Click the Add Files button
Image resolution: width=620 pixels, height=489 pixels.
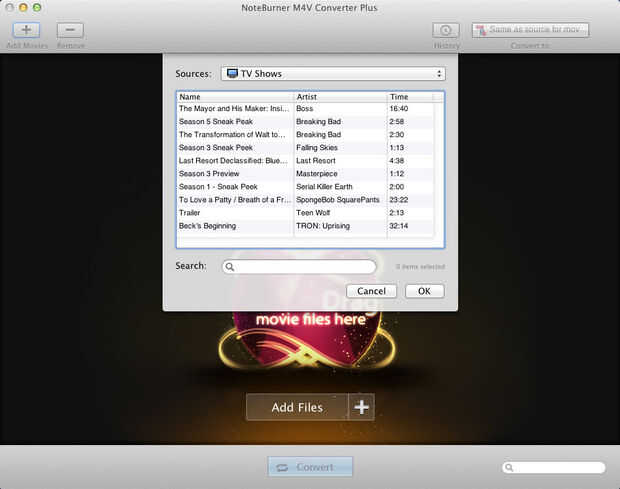[297, 407]
